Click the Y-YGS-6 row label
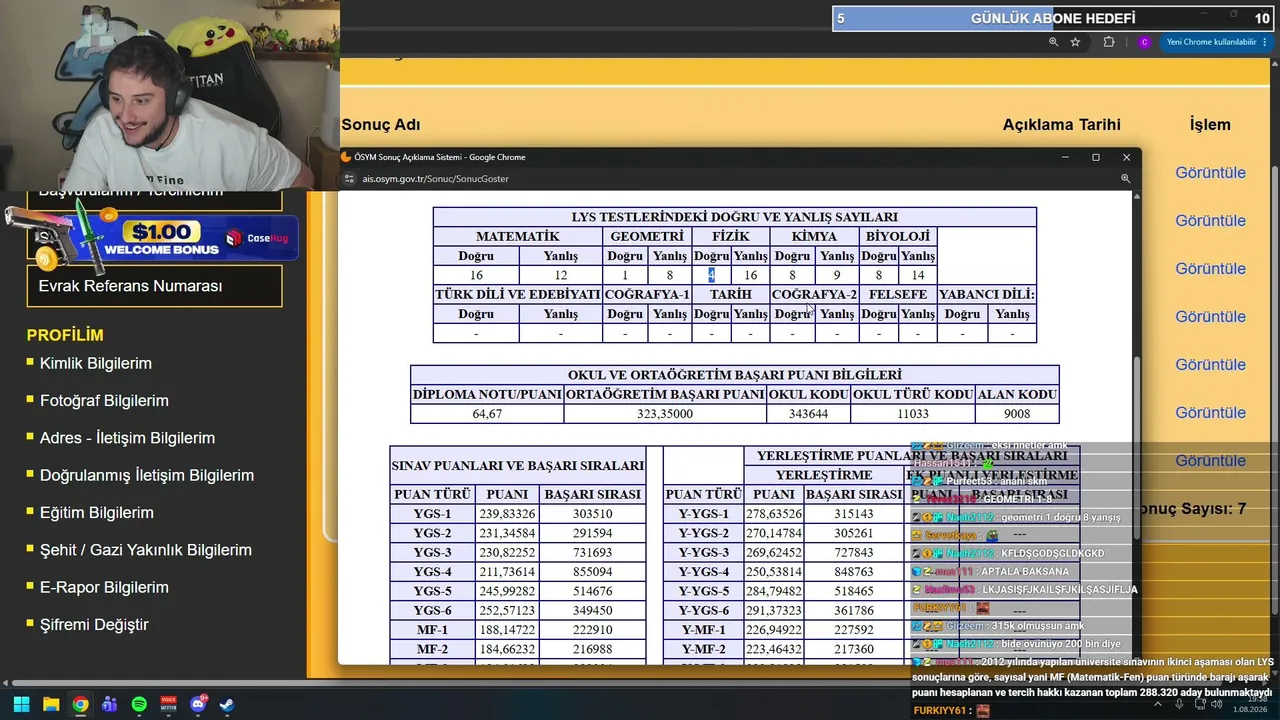The width and height of the screenshot is (1280, 720). tap(704, 611)
